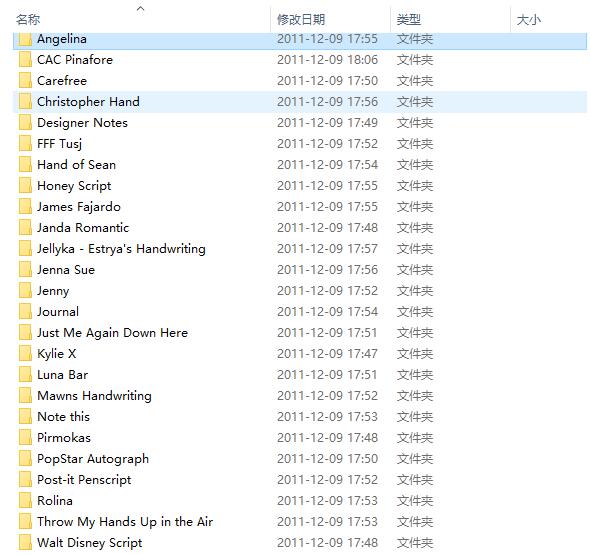
Task: Click the Mawns Handwriting folder icon
Action: point(25,396)
